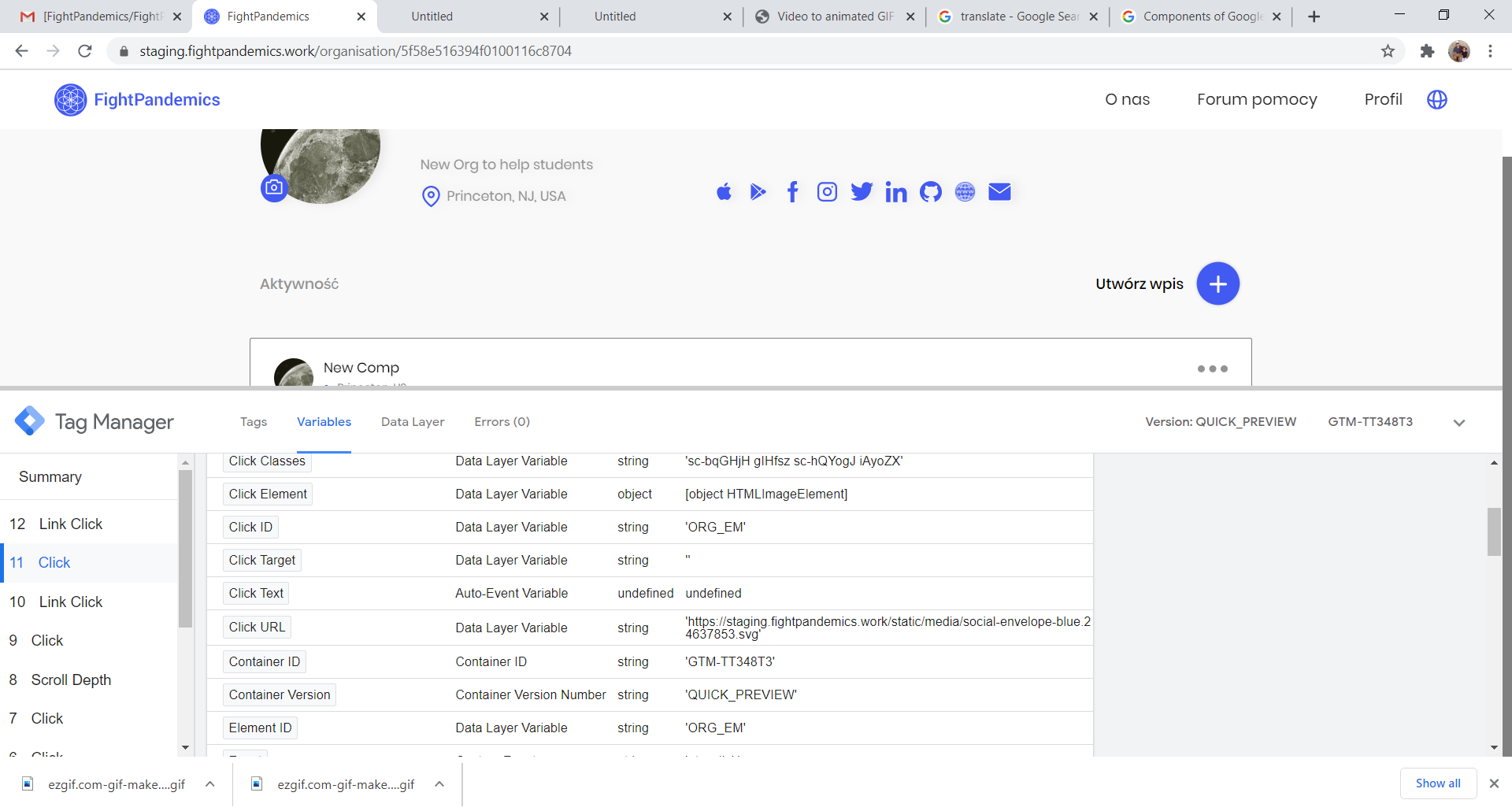Click the Tag Manager diamond logo
Image resolution: width=1512 pixels, height=811 pixels.
[x=30, y=421]
